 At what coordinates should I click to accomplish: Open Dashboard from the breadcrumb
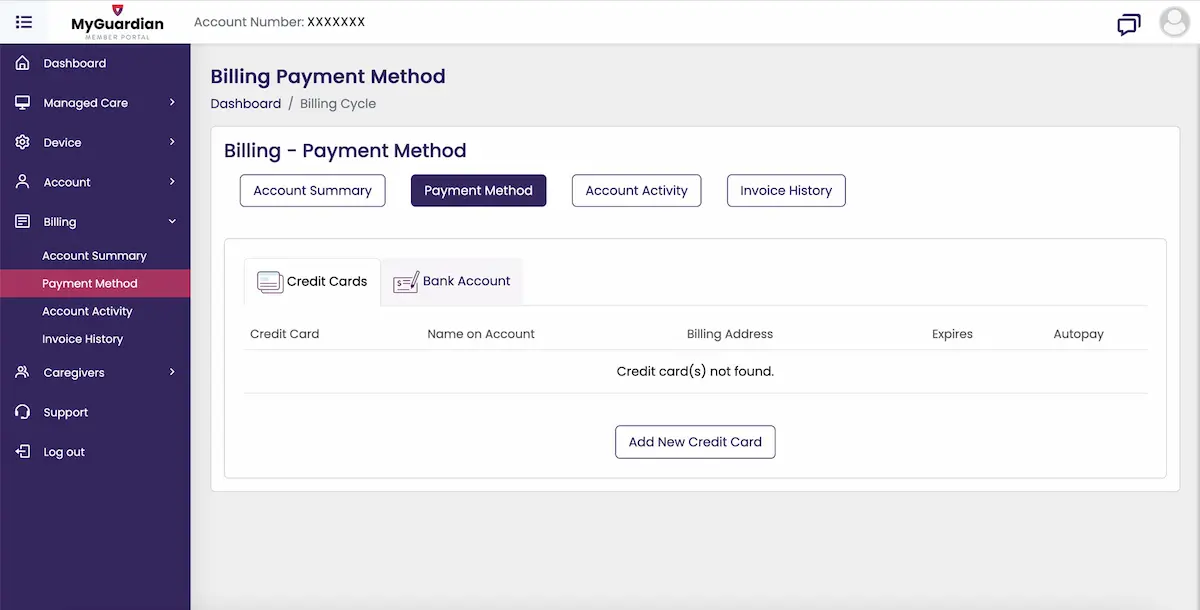[x=246, y=103]
